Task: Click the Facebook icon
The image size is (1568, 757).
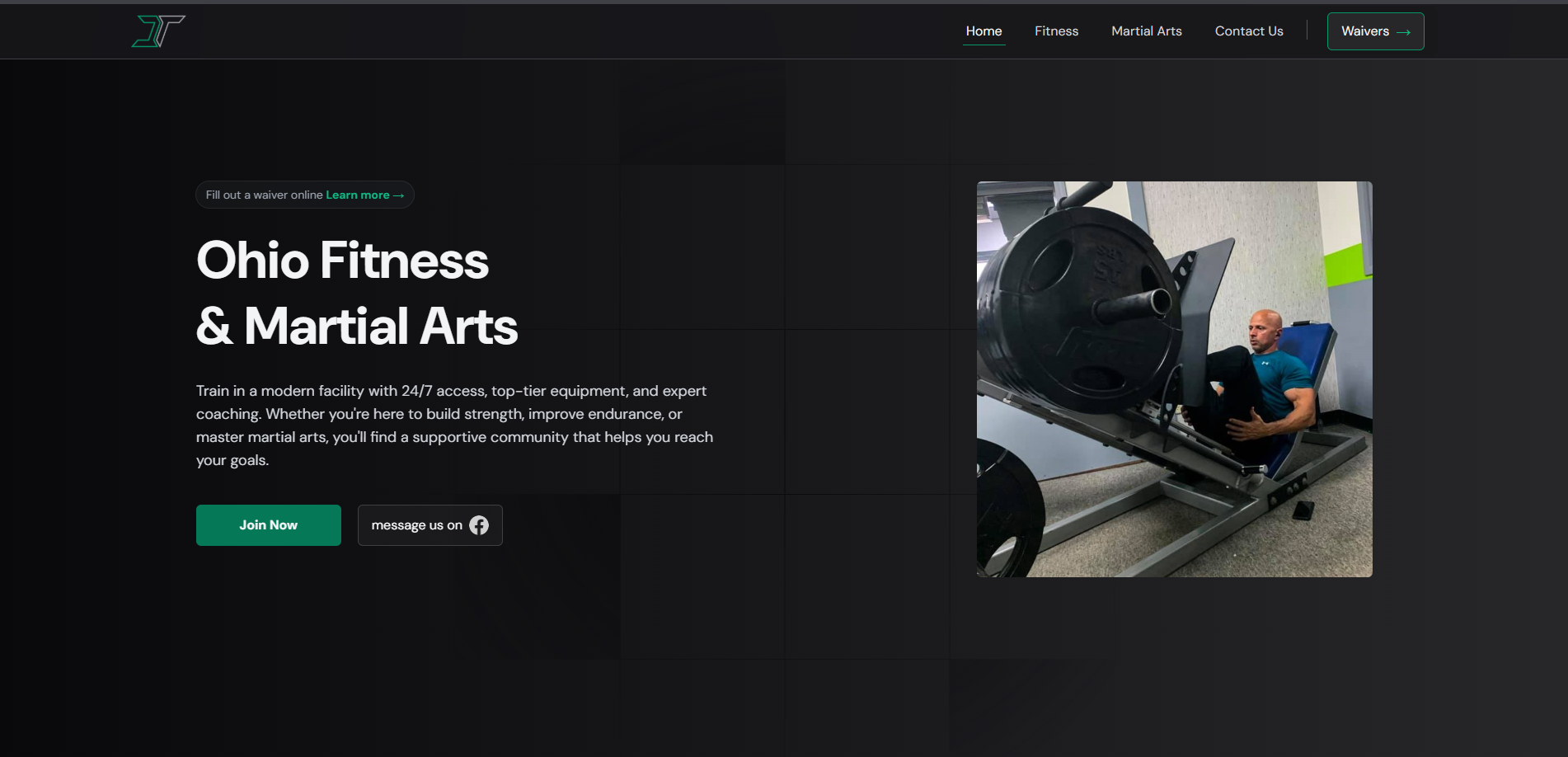Action: tap(479, 525)
